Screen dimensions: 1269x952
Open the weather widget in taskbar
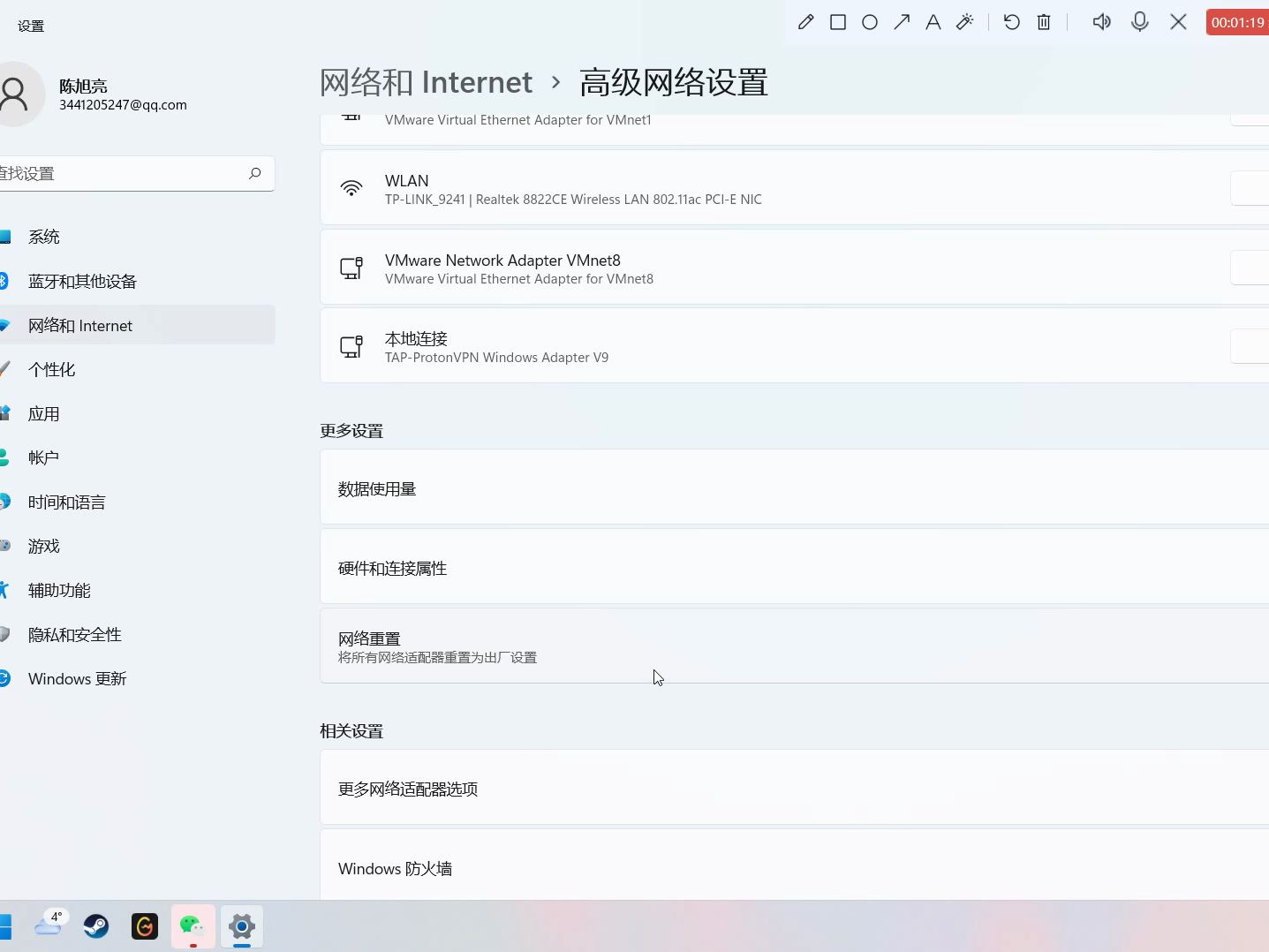49,926
